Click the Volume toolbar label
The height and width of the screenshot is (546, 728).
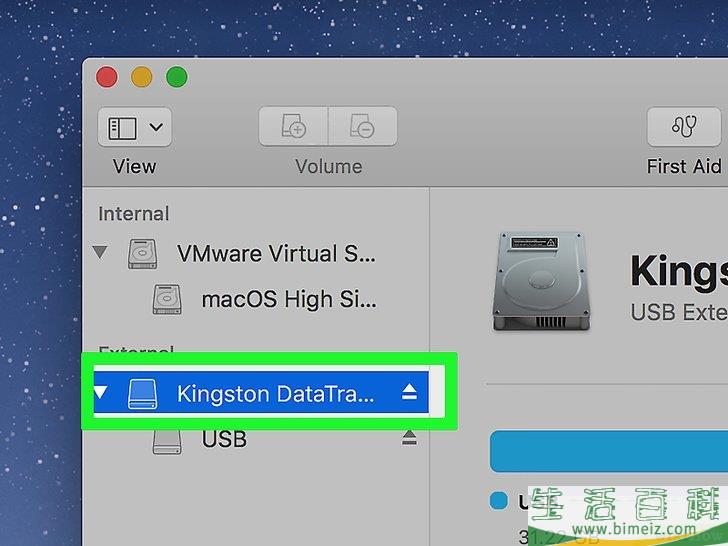[329, 166]
